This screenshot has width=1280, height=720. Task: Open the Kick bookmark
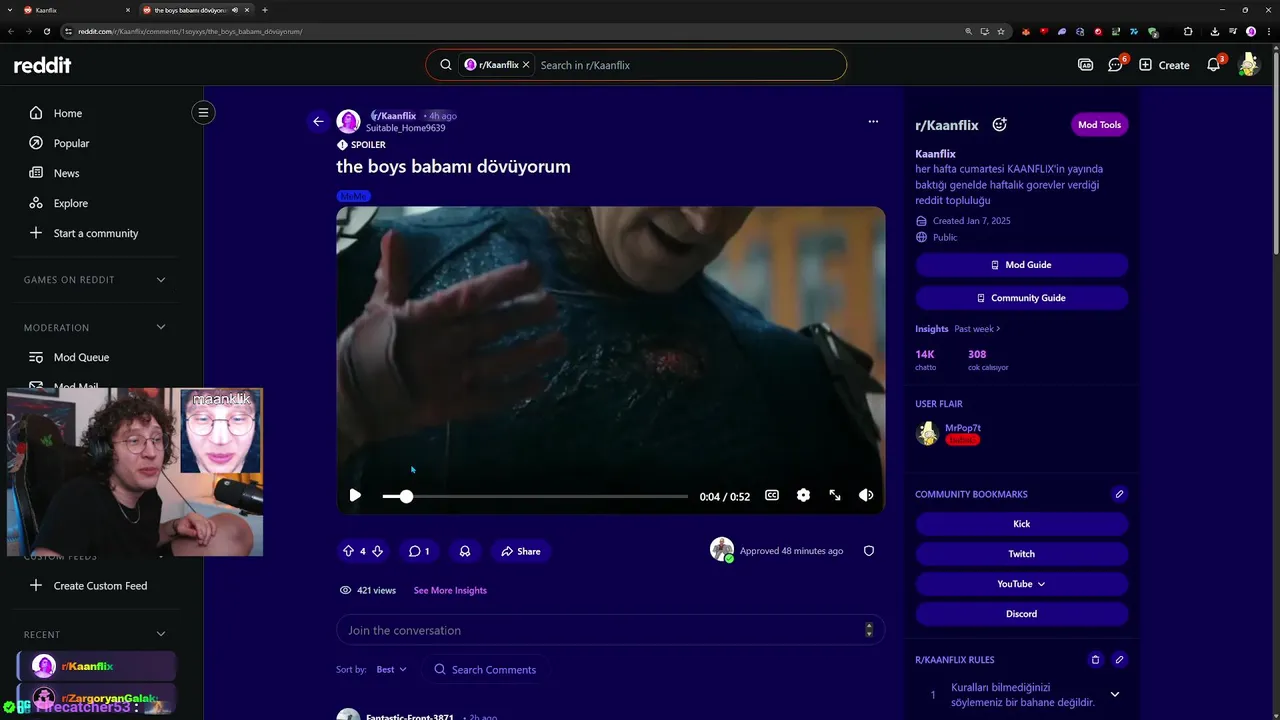coord(1022,524)
